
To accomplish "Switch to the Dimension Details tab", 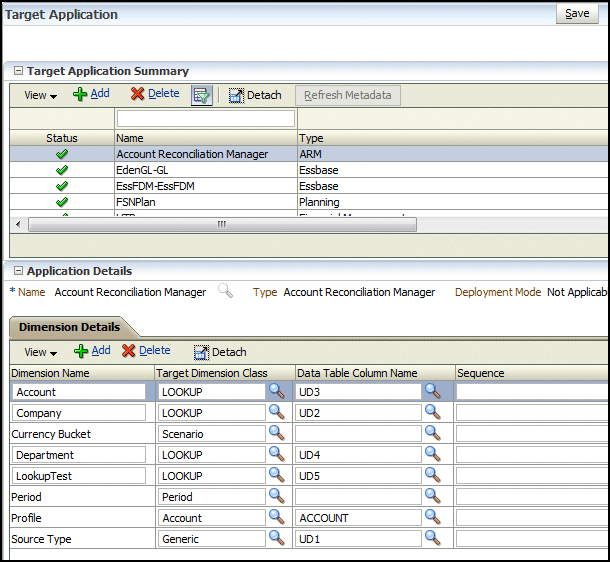I will [x=69, y=327].
